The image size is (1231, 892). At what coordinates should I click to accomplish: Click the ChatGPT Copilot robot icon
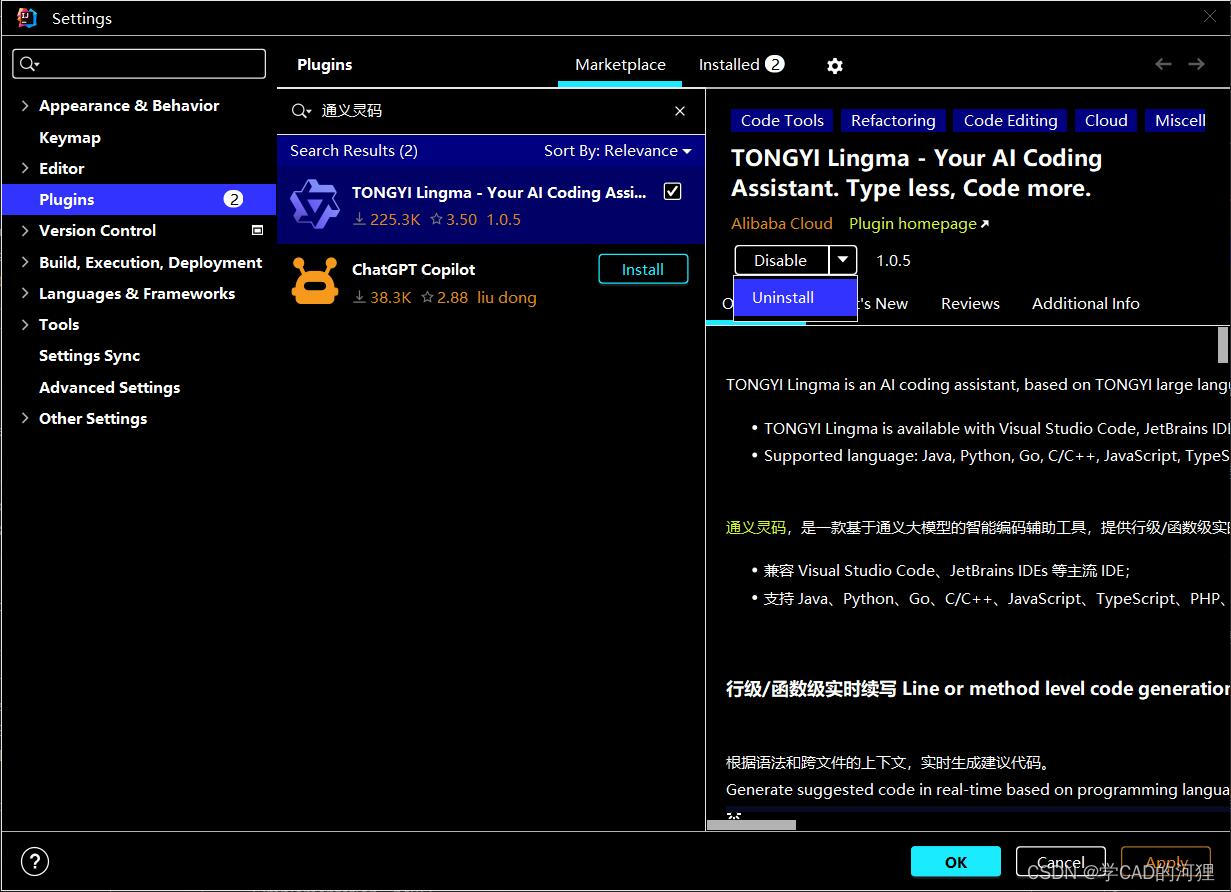315,281
